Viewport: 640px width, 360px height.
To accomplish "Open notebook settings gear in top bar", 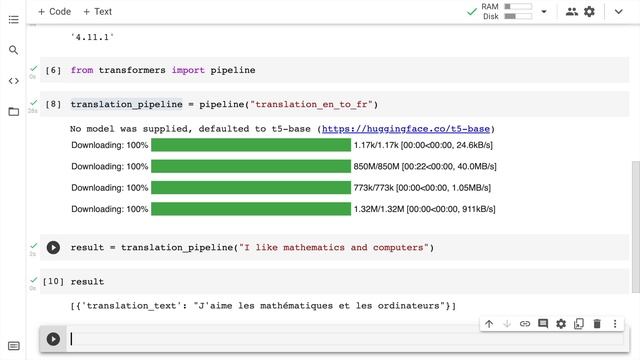I will point(589,11).
